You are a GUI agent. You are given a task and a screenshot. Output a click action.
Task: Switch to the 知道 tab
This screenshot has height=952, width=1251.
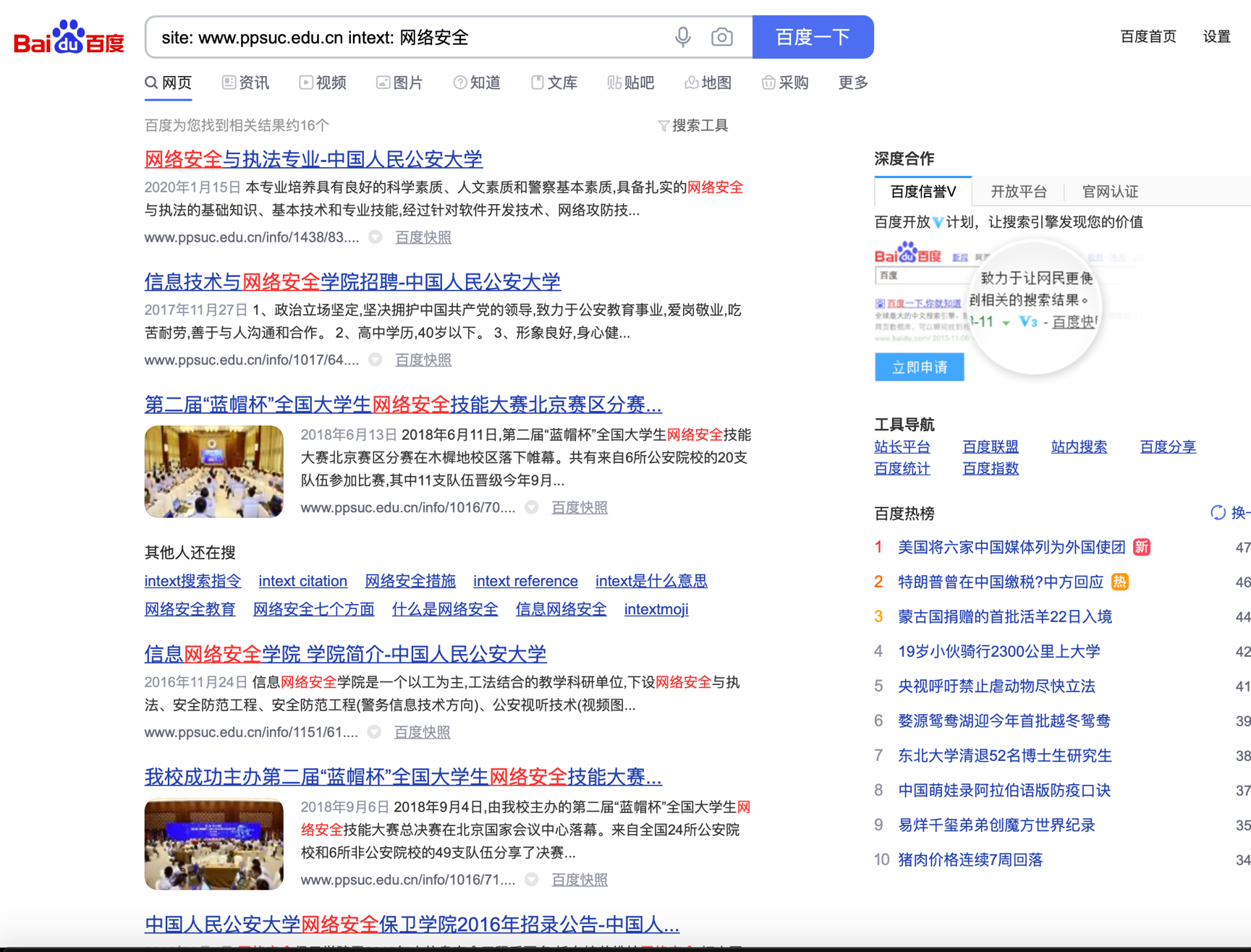pos(477,82)
